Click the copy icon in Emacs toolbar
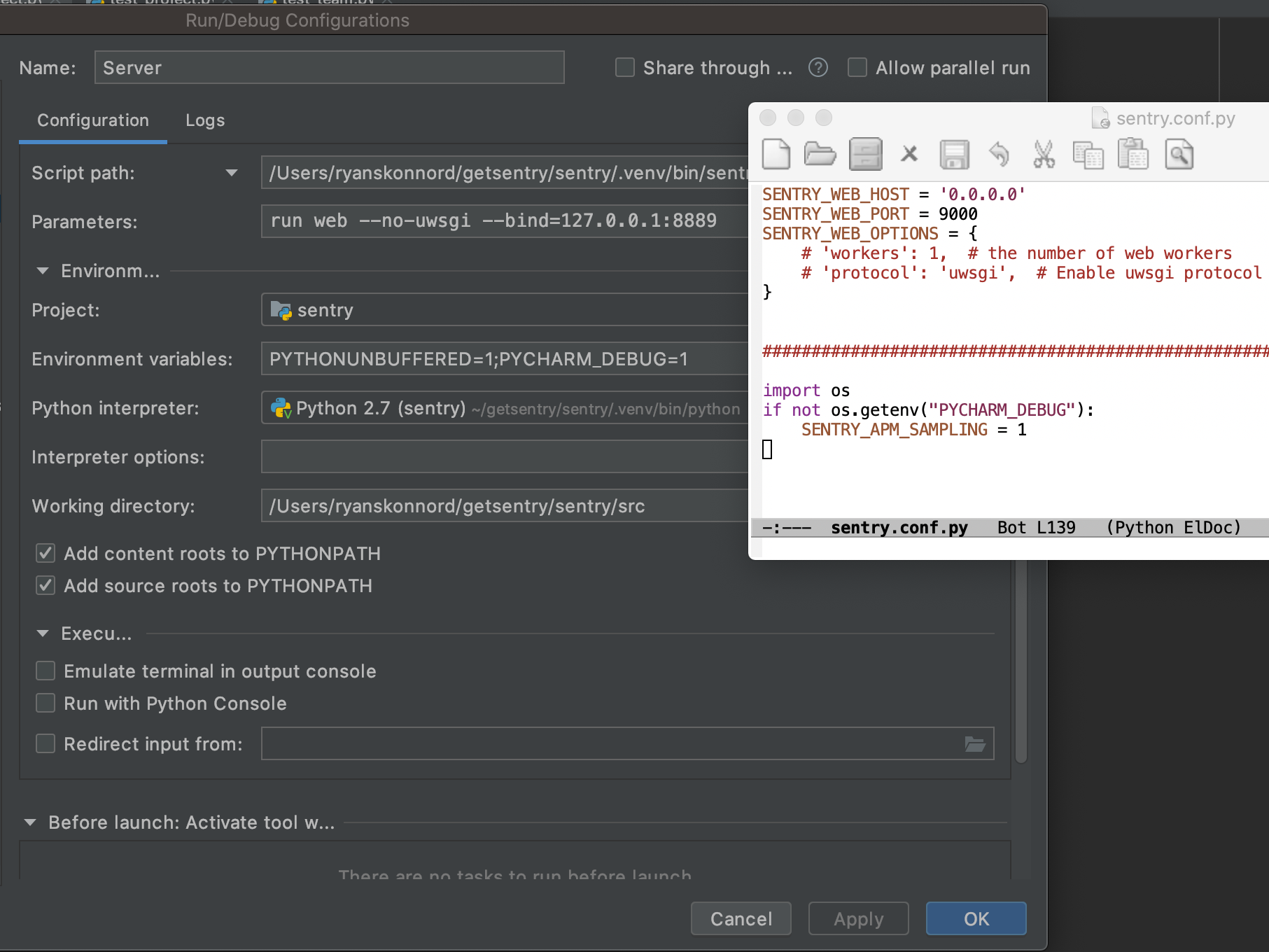This screenshot has height=952, width=1269. tap(1088, 154)
